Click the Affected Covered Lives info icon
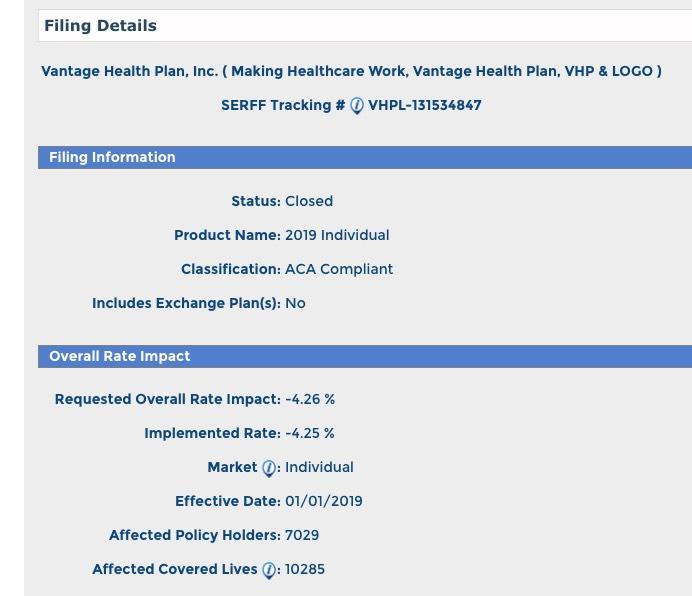Image resolution: width=692 pixels, height=596 pixels. [268, 570]
